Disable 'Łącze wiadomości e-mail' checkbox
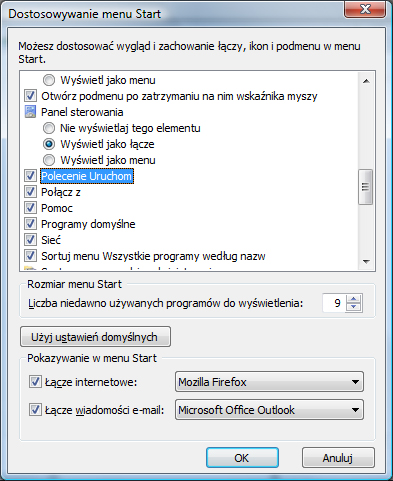393x481 pixels. (x=35, y=410)
